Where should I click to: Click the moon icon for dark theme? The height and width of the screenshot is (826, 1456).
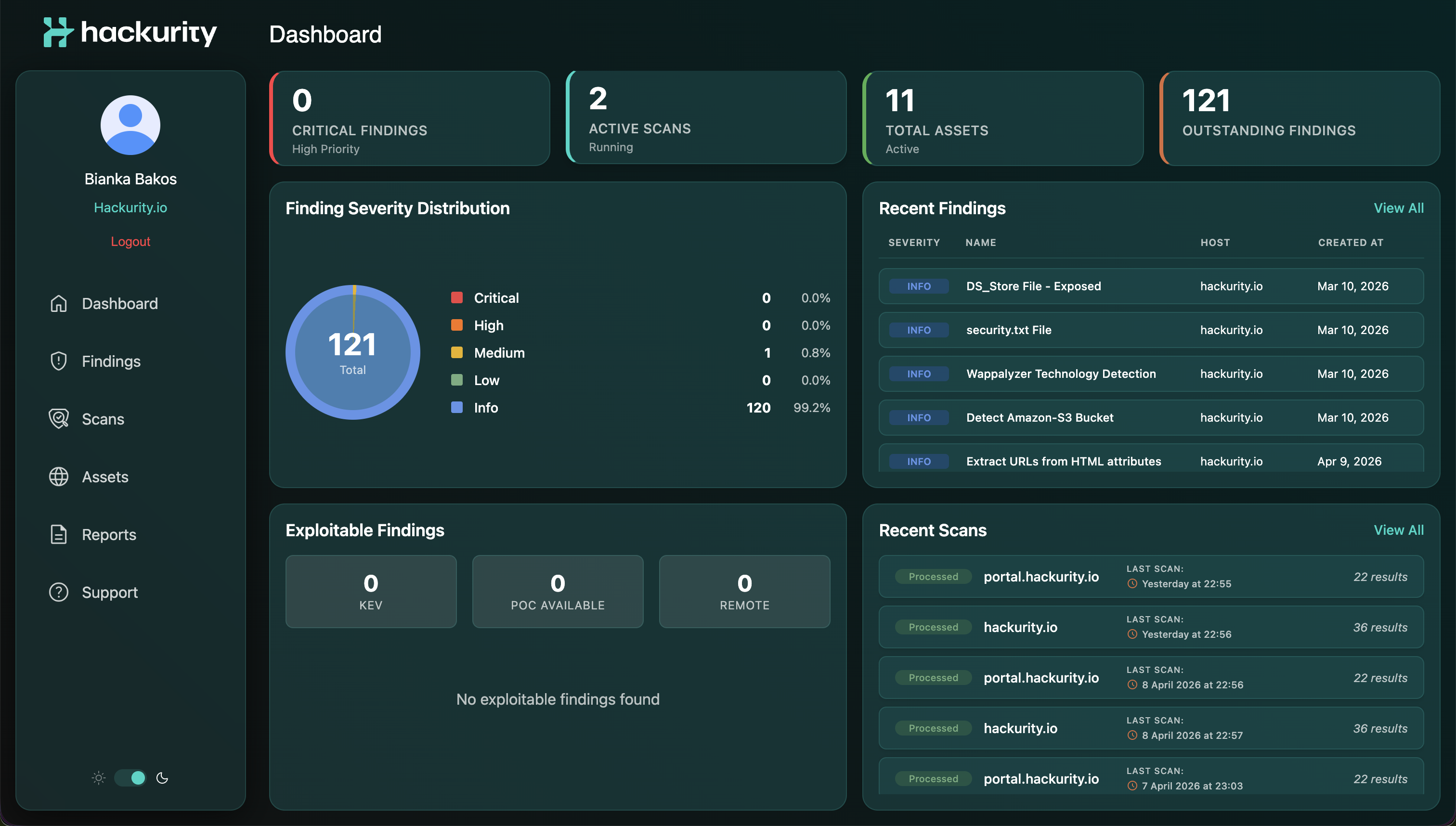click(x=162, y=778)
